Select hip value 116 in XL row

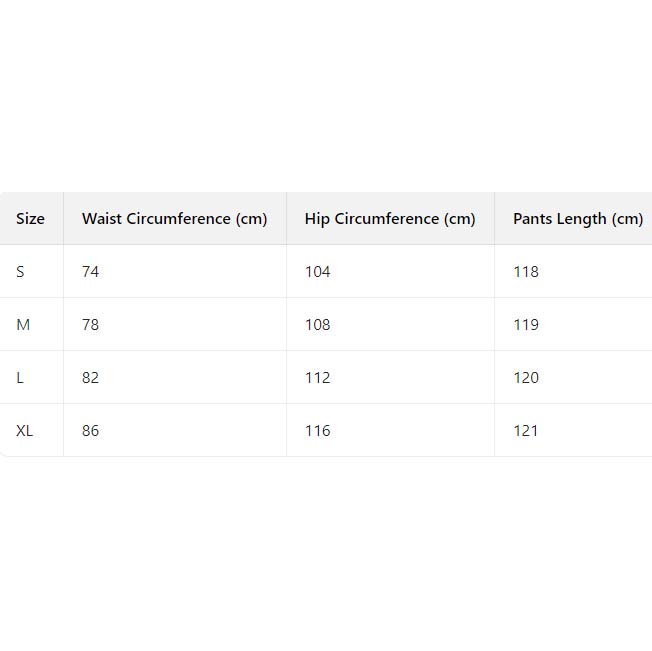[x=318, y=431]
